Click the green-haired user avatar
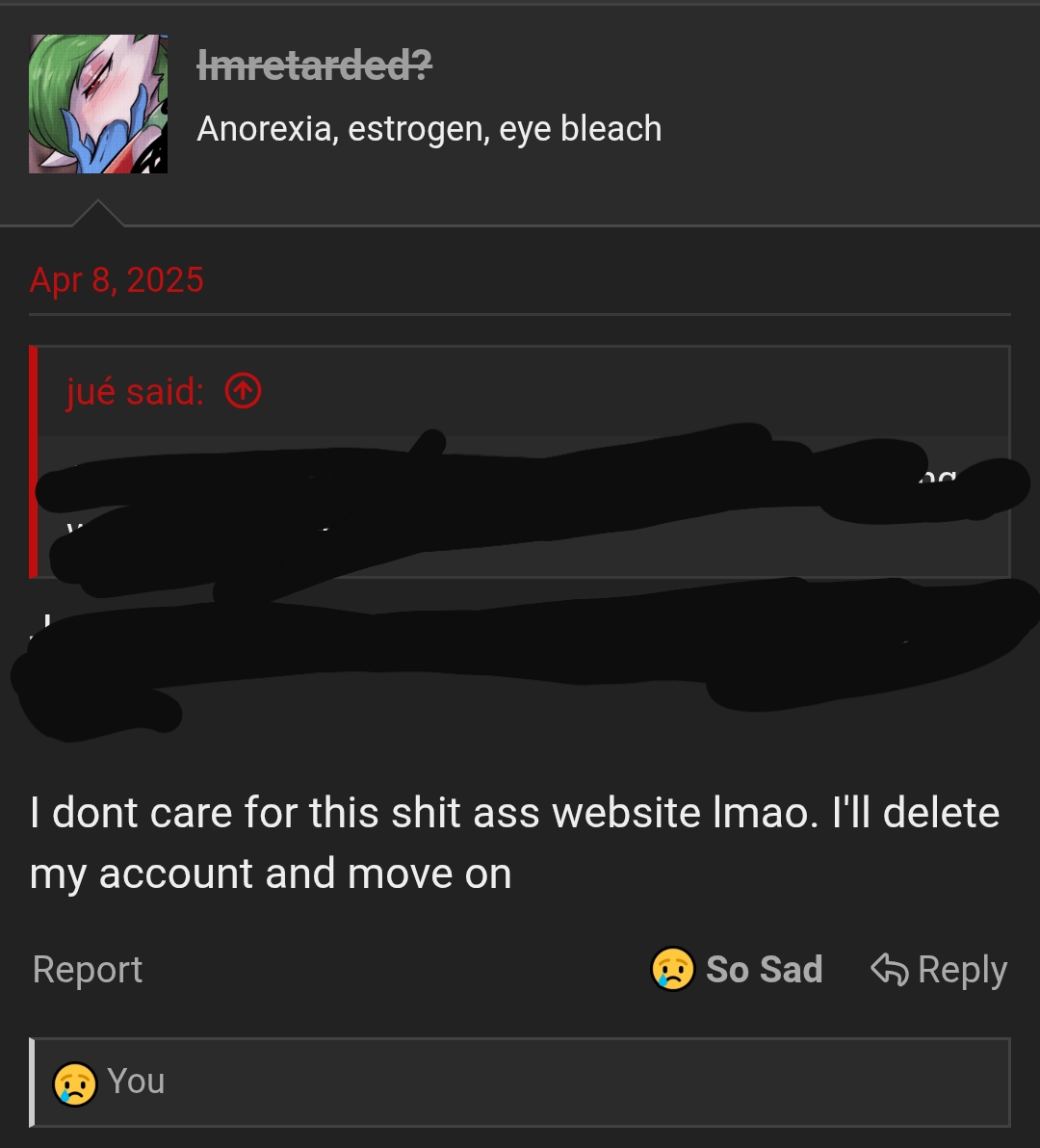1040x1148 pixels. tap(98, 104)
